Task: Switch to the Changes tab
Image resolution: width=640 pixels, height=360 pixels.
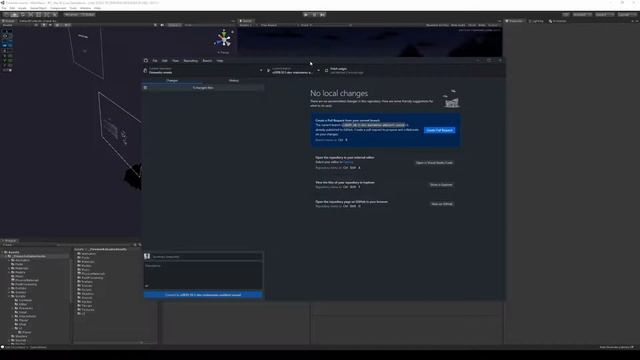Action: 172,80
